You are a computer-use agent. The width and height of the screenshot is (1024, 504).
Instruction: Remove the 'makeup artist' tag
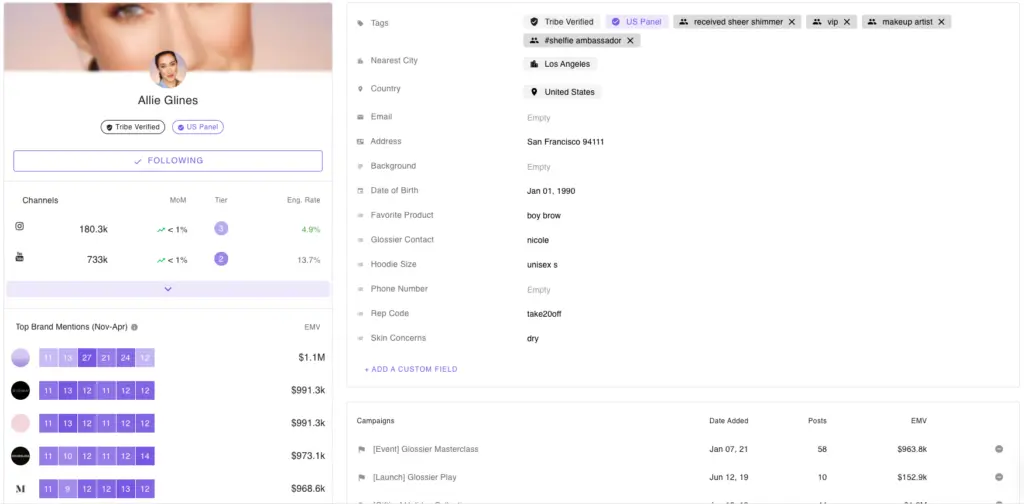pyautogui.click(x=941, y=22)
